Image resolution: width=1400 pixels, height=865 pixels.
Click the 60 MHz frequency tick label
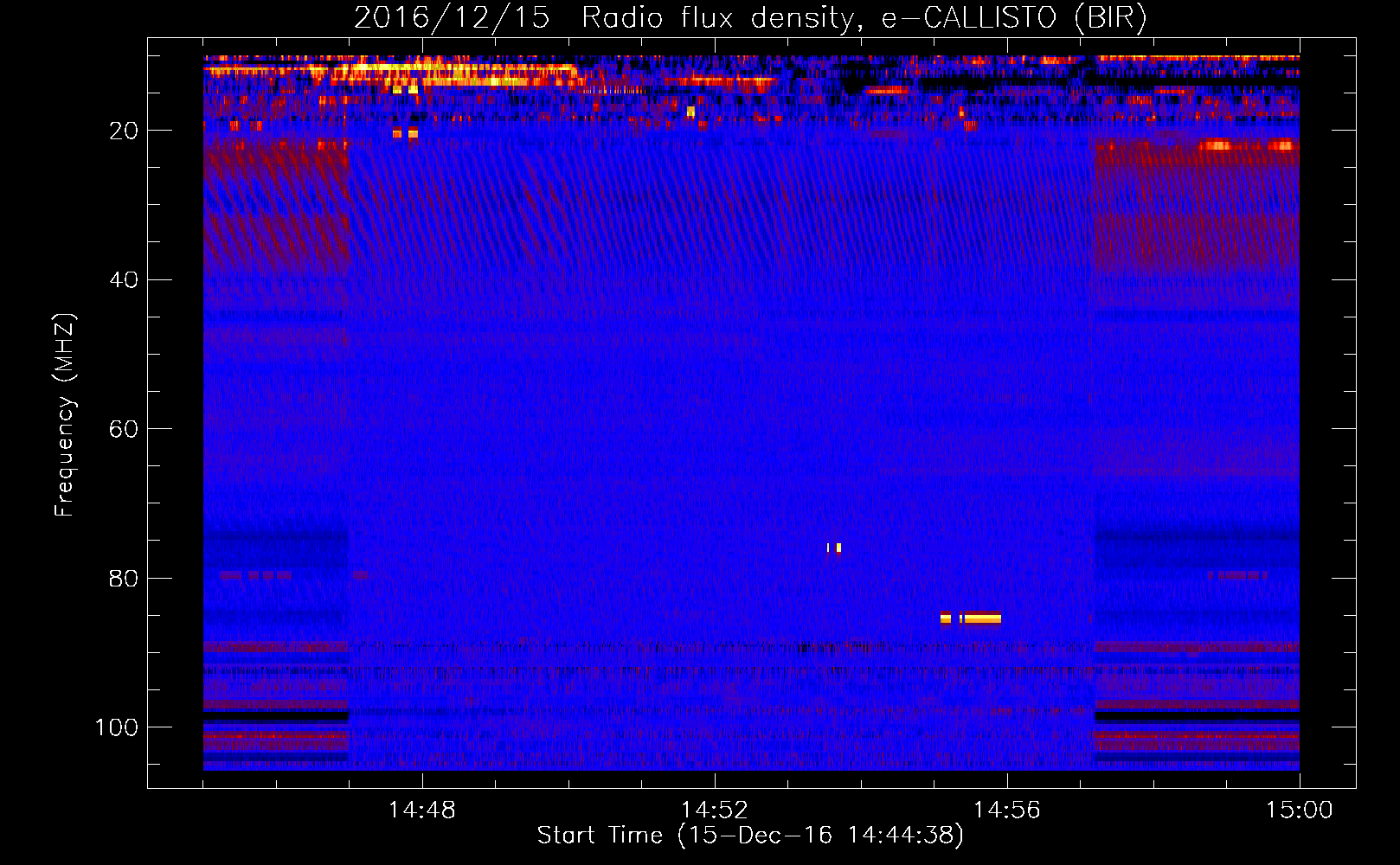point(124,429)
